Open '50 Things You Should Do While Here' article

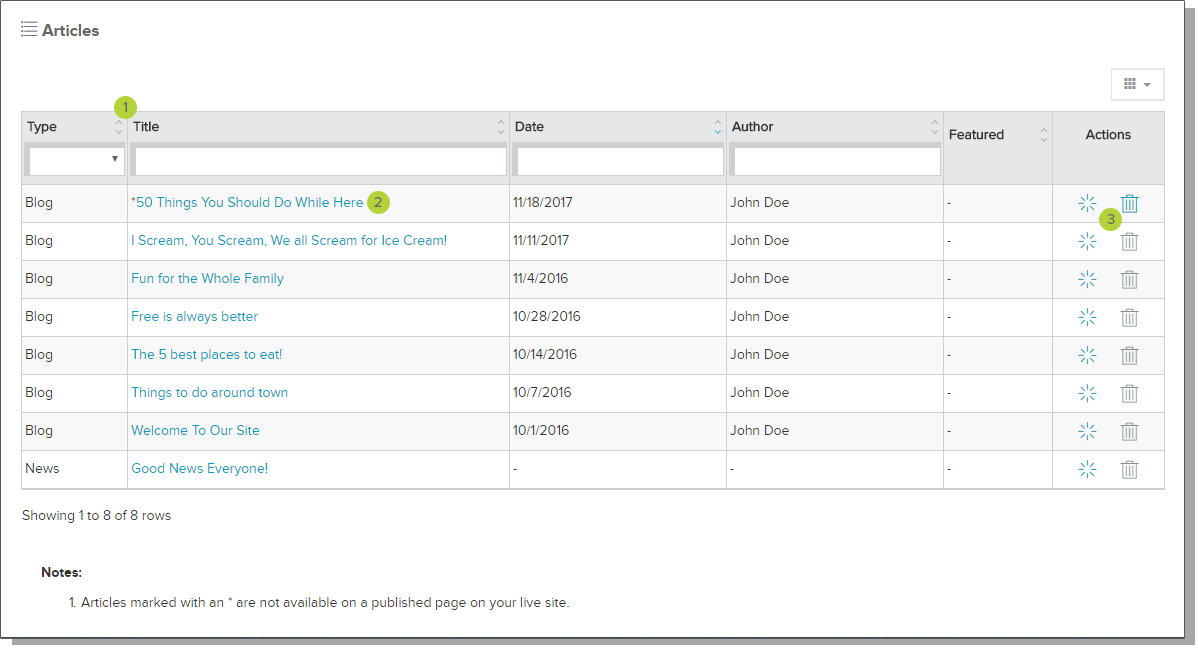pyautogui.click(x=249, y=203)
